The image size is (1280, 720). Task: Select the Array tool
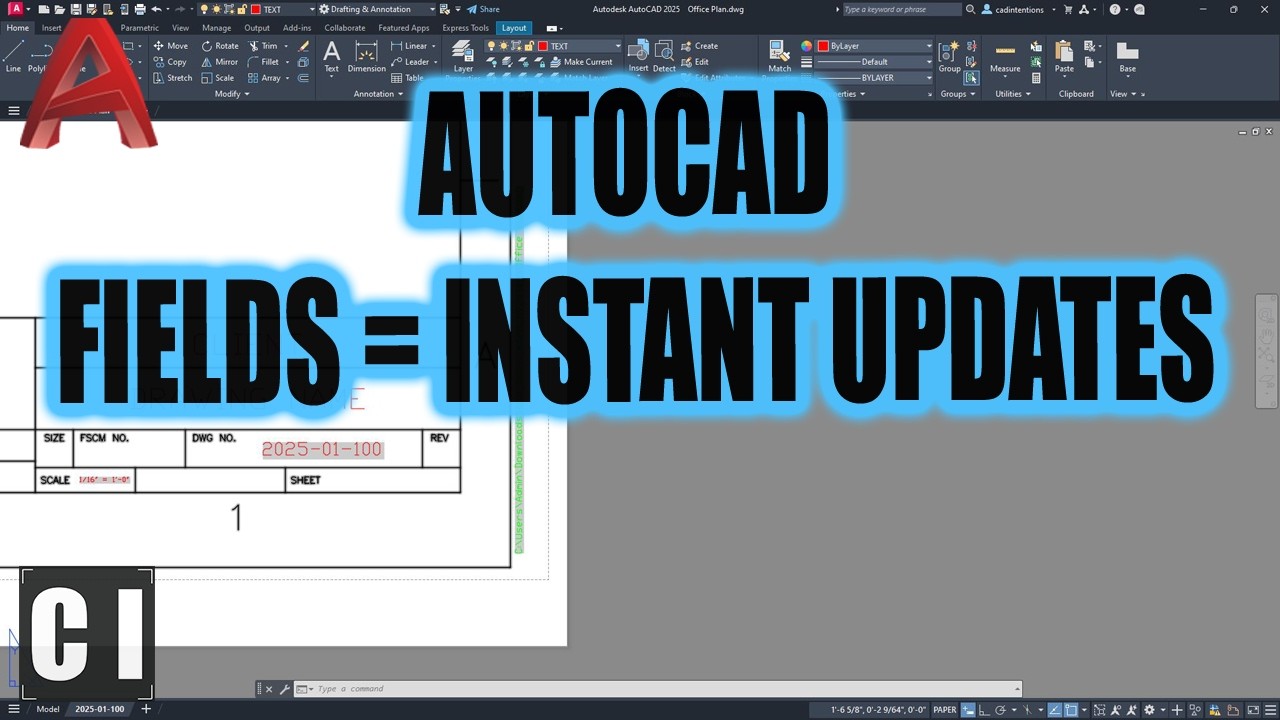pos(264,78)
